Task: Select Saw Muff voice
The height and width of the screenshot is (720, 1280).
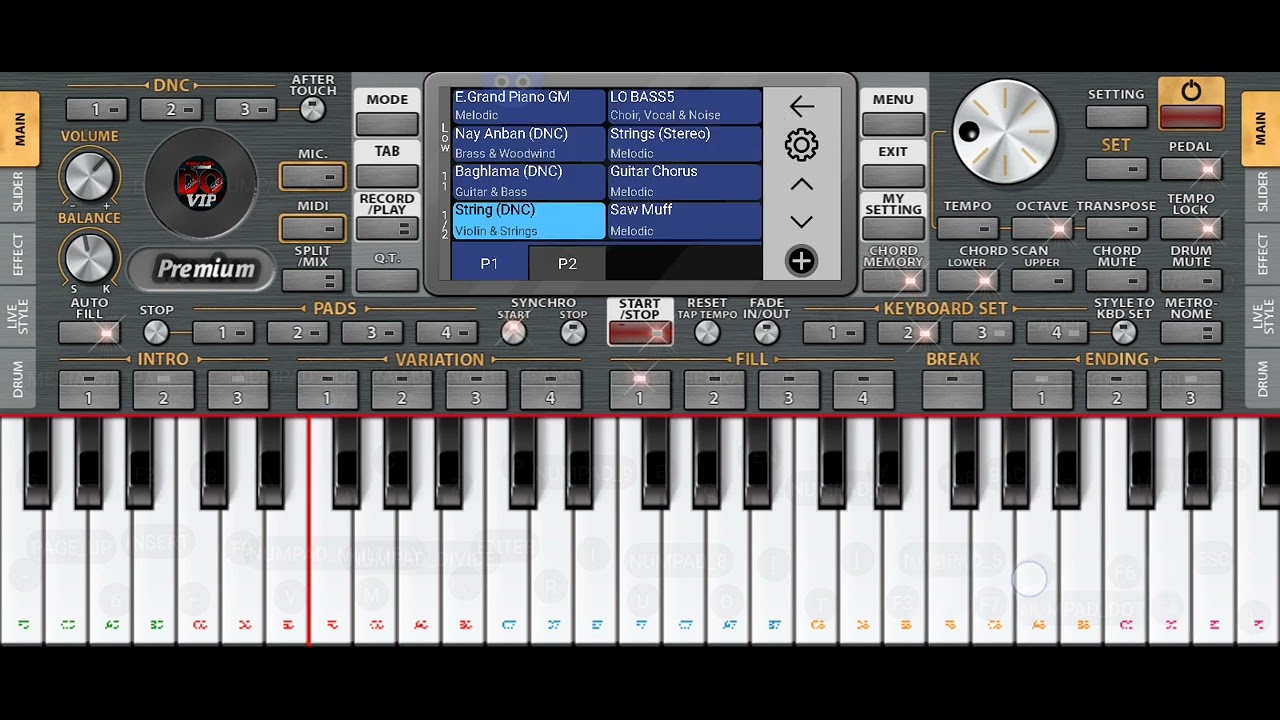Action: [685, 220]
